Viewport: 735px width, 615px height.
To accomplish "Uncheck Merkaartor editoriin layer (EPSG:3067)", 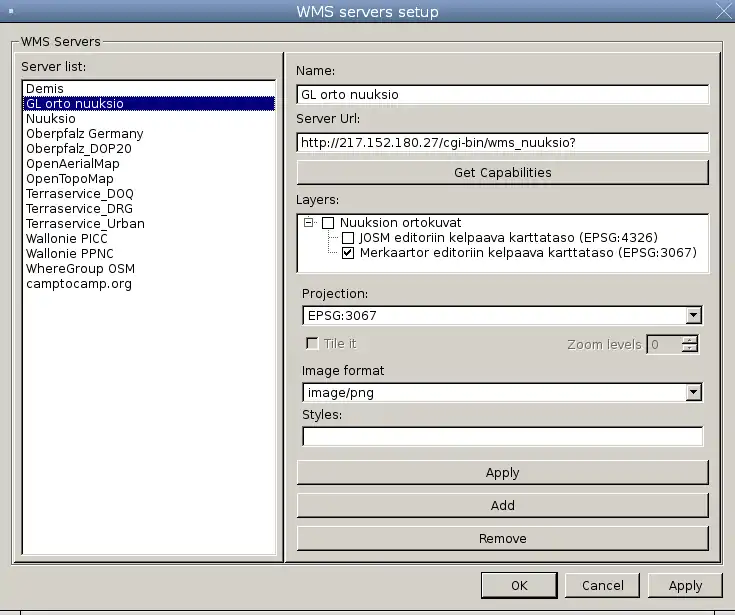I will point(348,253).
